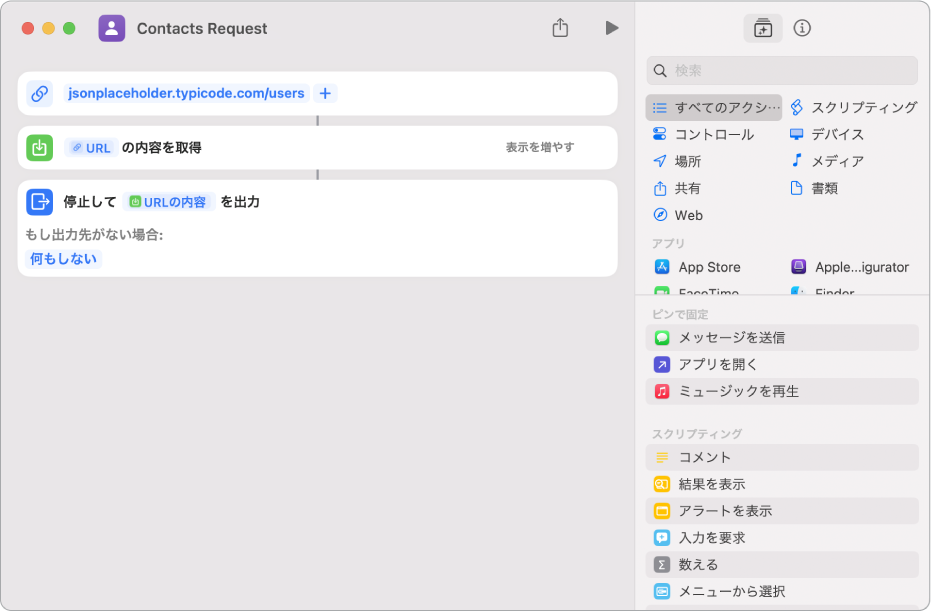Click the Contacts Request title text
This screenshot has height=612, width=931.
click(x=202, y=28)
